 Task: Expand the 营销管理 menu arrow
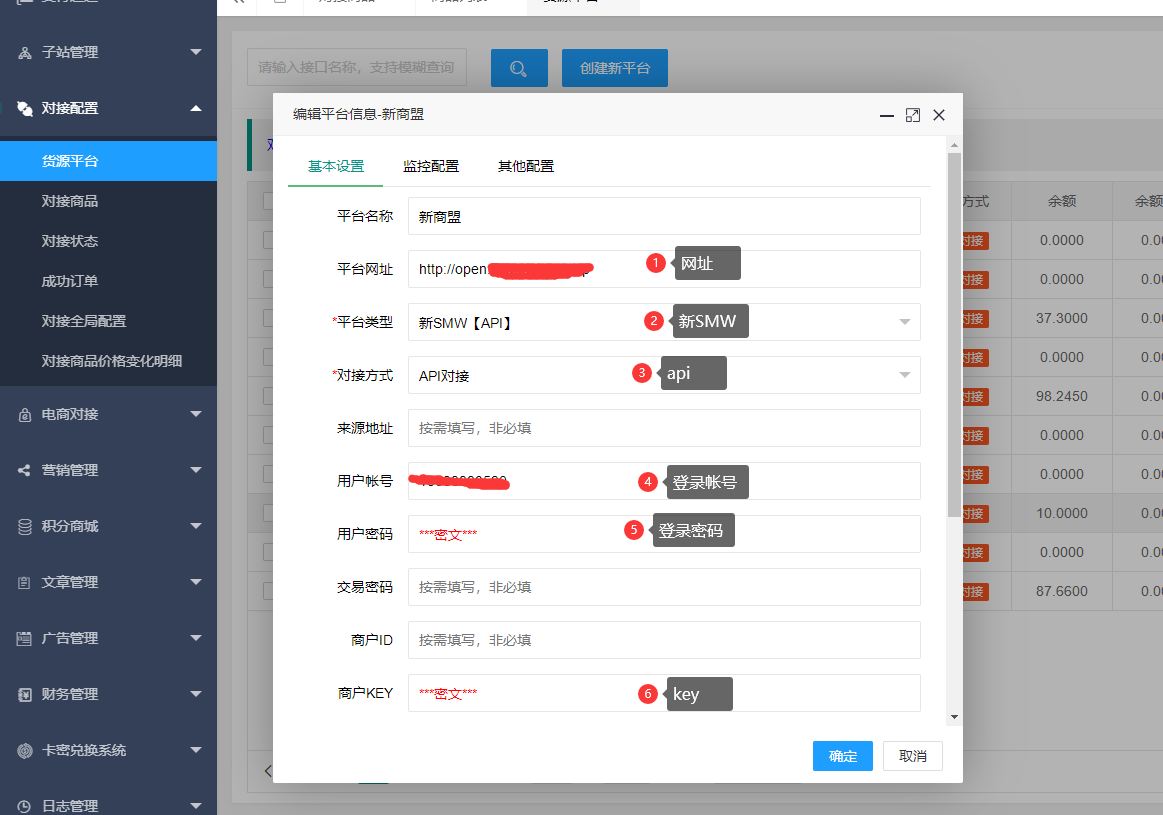(x=196, y=469)
